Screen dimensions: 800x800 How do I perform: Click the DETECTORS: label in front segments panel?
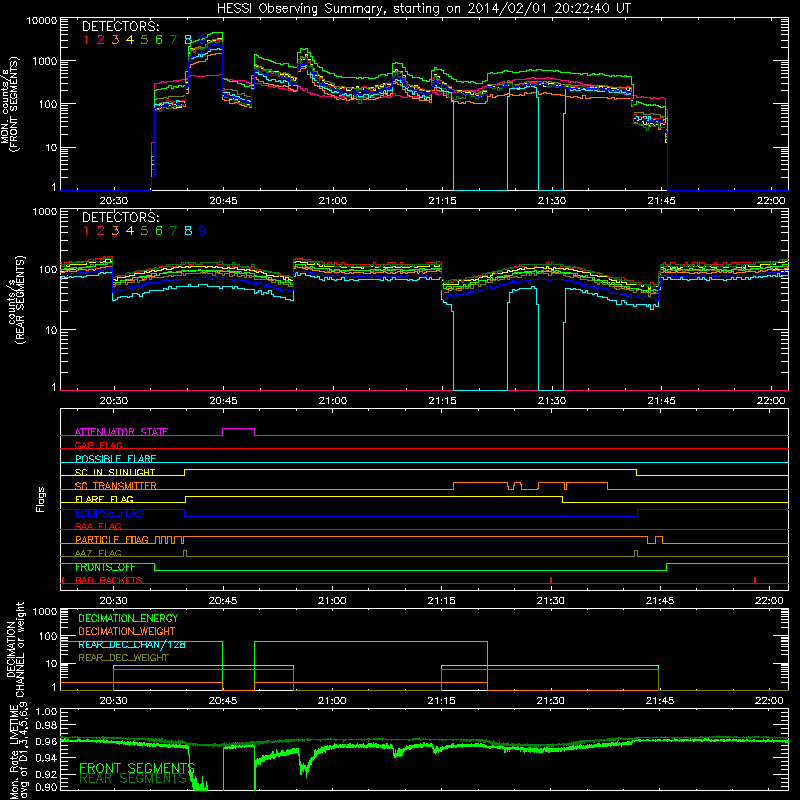(x=120, y=26)
